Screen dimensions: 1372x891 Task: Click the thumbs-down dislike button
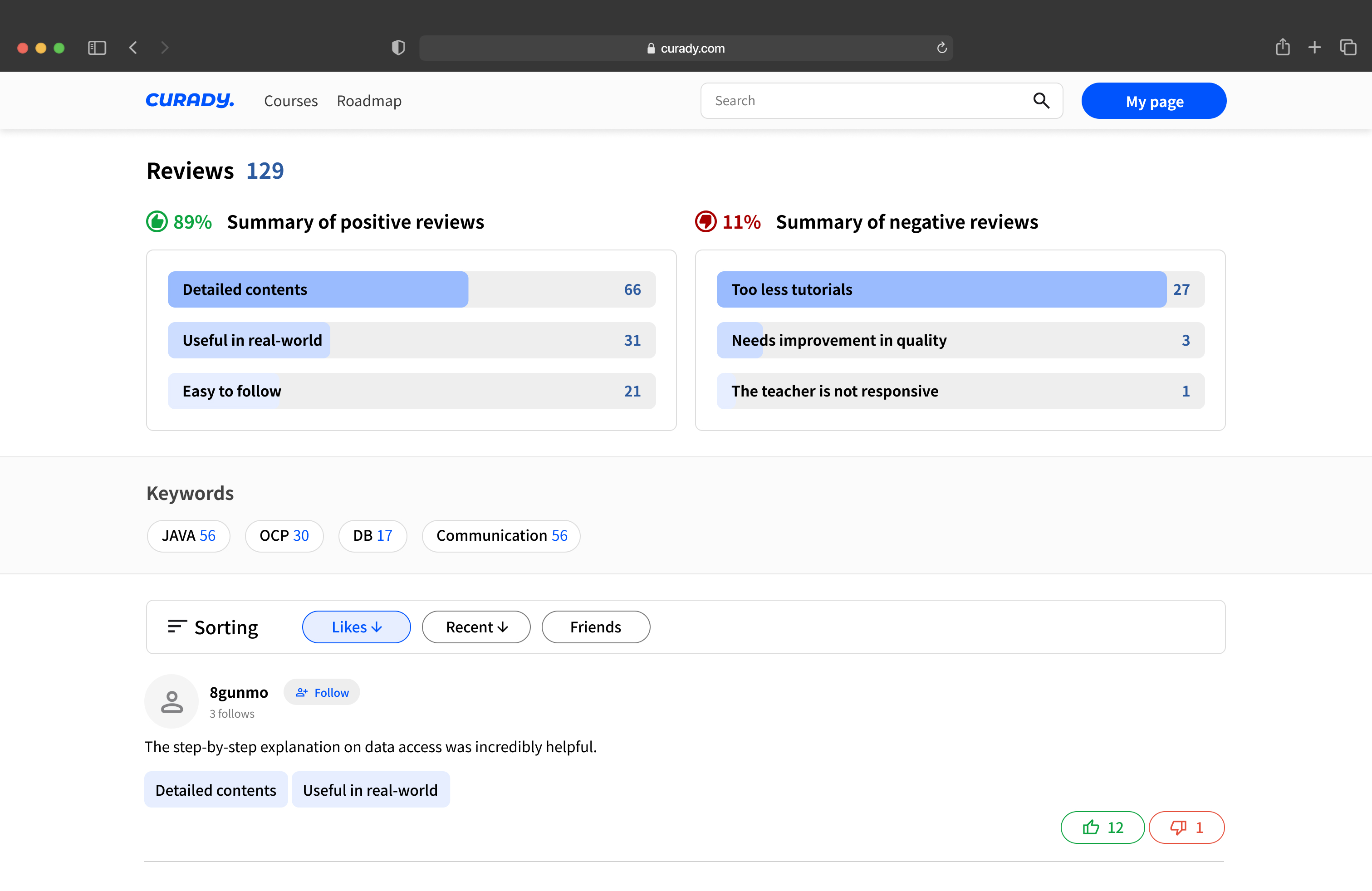[x=1186, y=827]
